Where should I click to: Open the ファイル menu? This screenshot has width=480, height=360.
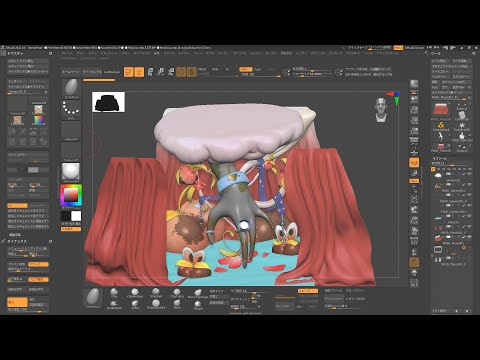(x=169, y=53)
